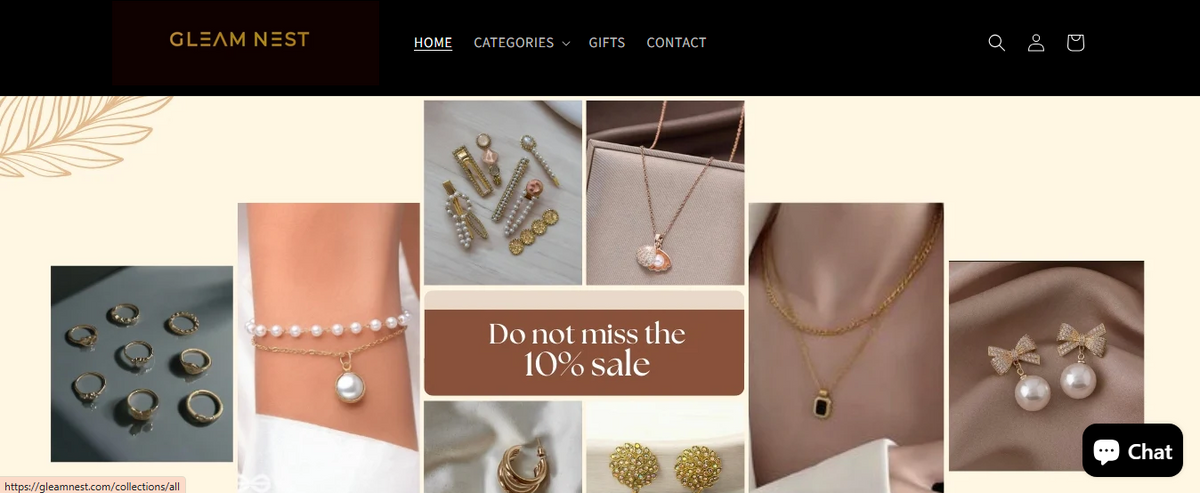Image resolution: width=1200 pixels, height=493 pixels.
Task: Select the pearl hair clips photo
Action: tap(503, 193)
